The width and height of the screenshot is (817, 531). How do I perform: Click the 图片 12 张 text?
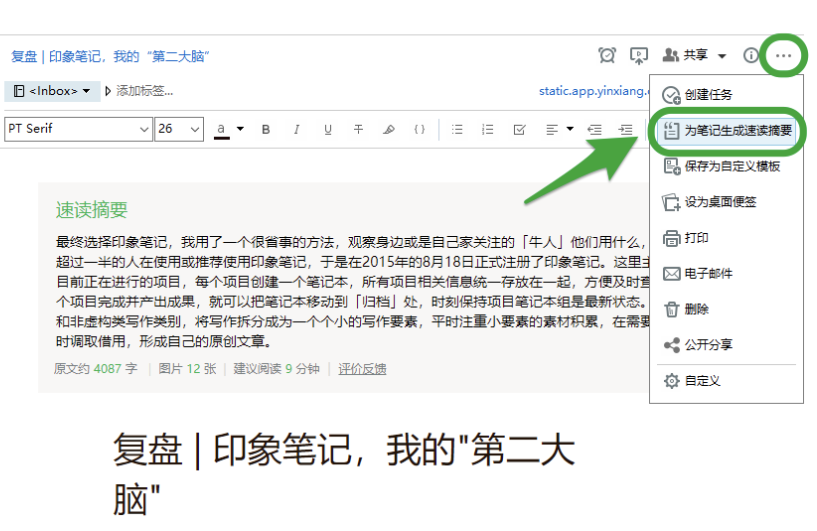pyautogui.click(x=187, y=369)
